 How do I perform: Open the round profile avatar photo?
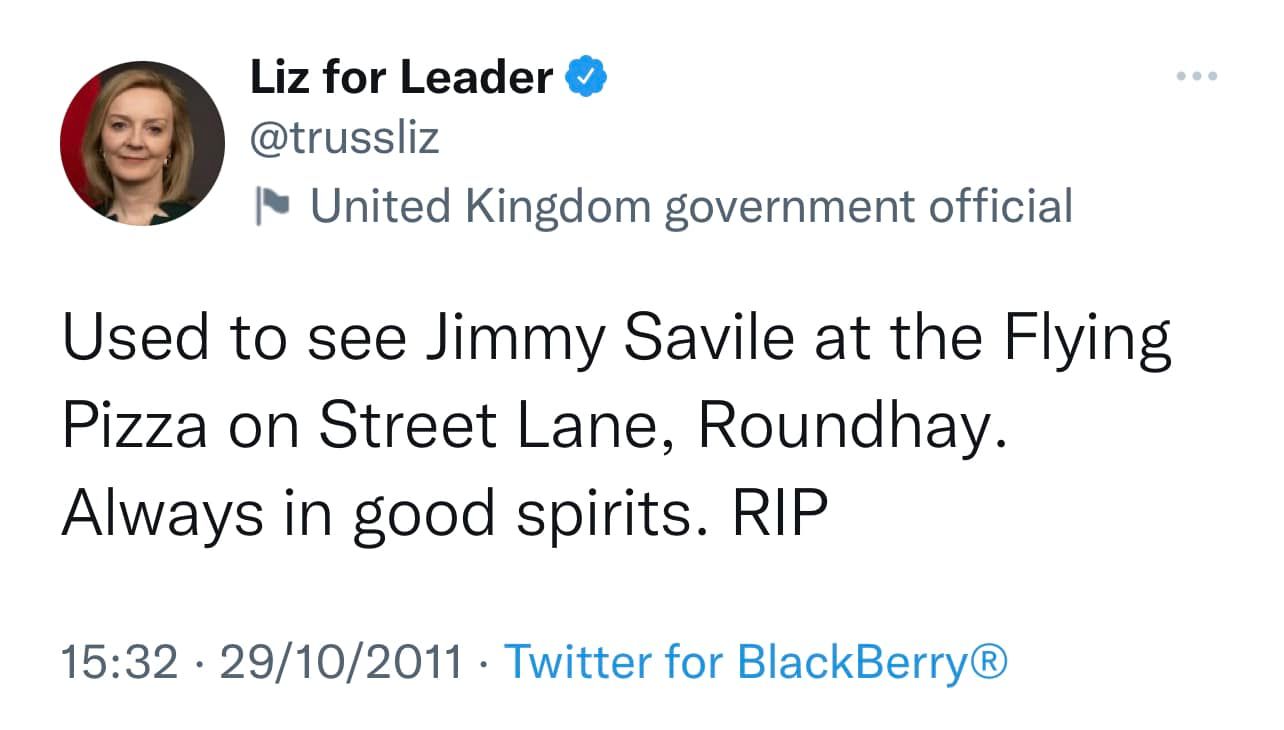pyautogui.click(x=142, y=143)
